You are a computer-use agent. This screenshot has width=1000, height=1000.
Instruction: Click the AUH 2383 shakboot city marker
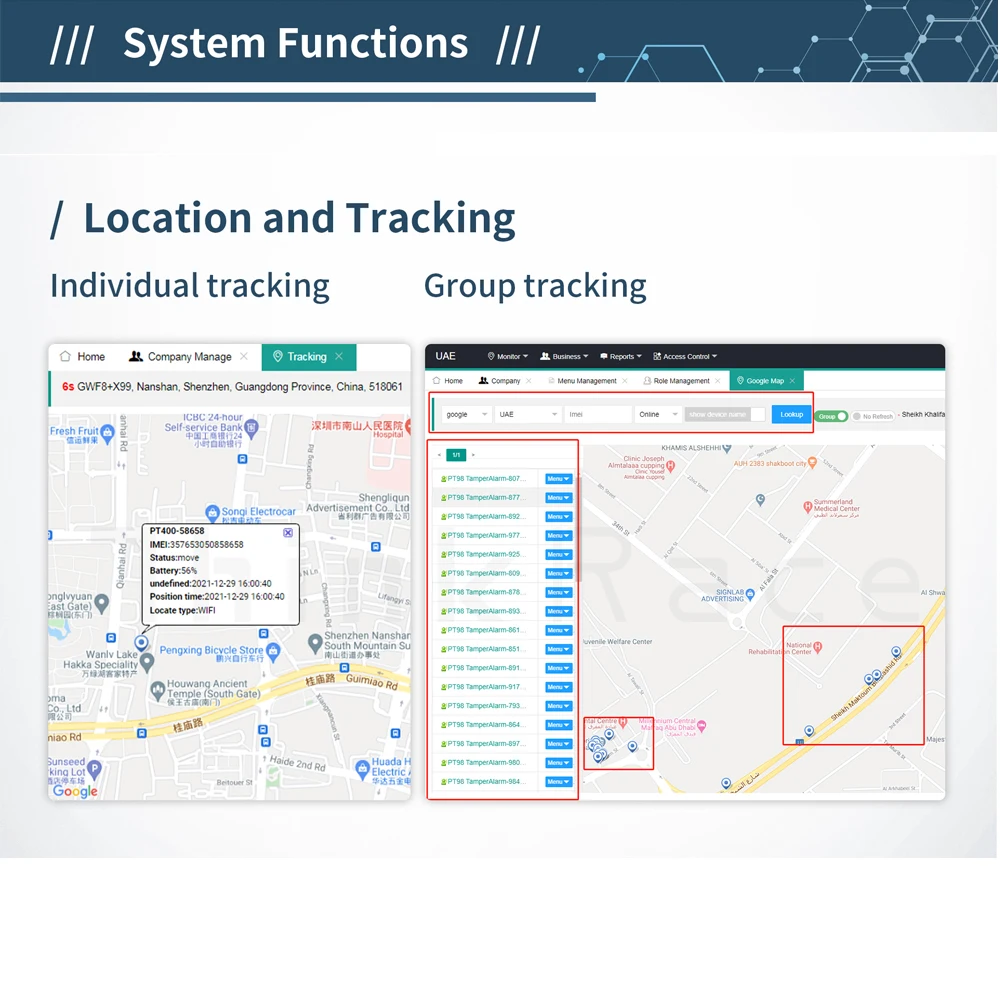(x=812, y=462)
